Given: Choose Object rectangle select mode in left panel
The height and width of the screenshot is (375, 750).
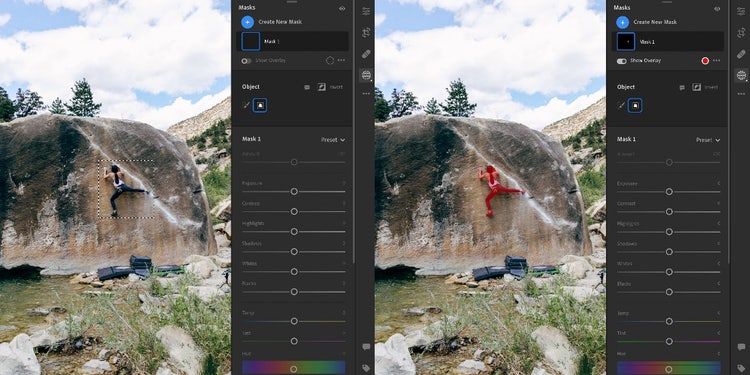Looking at the screenshot, I should click(x=260, y=105).
